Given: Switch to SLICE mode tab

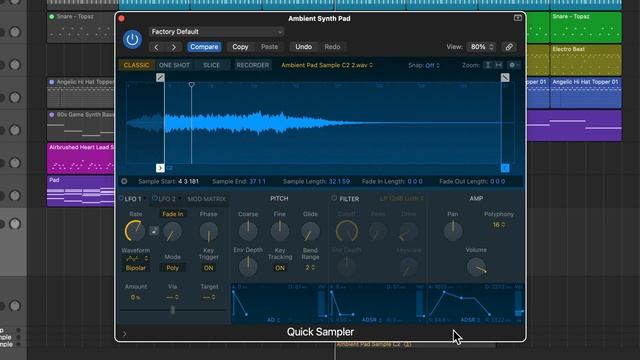Looking at the screenshot, I should click(211, 65).
